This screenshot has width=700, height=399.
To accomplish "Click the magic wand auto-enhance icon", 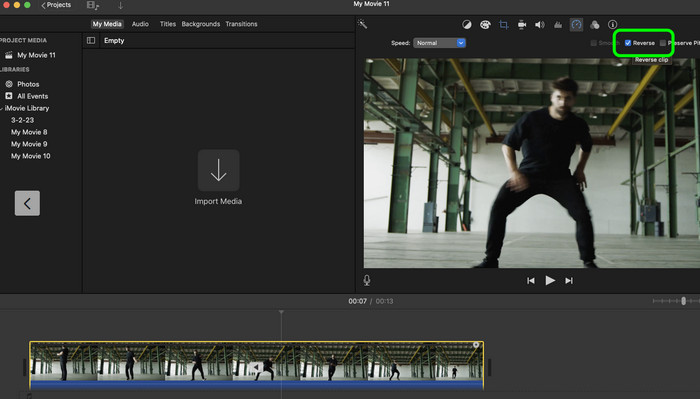I will 362,24.
